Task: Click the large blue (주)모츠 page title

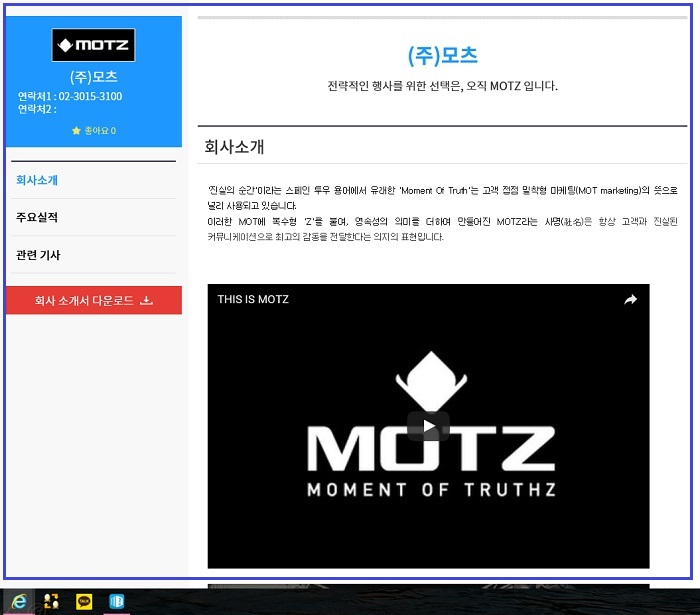Action: pyautogui.click(x=442, y=56)
